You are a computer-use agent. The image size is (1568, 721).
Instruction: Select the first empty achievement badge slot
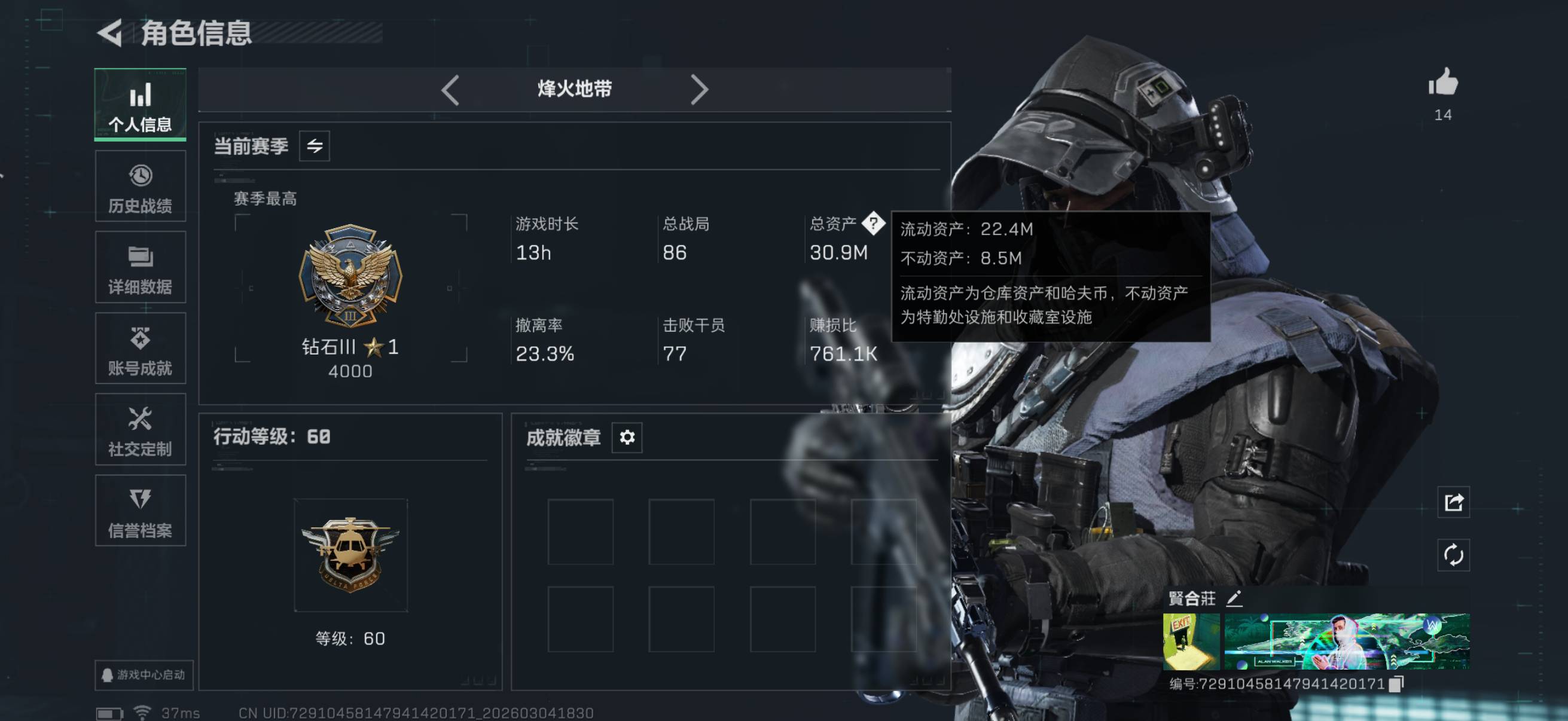580,531
